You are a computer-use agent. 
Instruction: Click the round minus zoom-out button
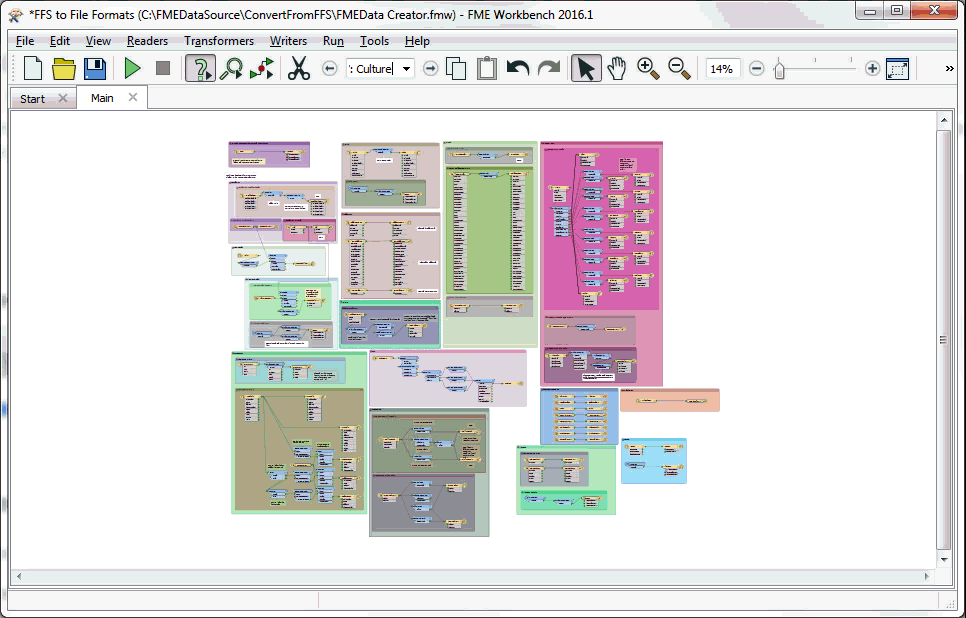tap(757, 69)
